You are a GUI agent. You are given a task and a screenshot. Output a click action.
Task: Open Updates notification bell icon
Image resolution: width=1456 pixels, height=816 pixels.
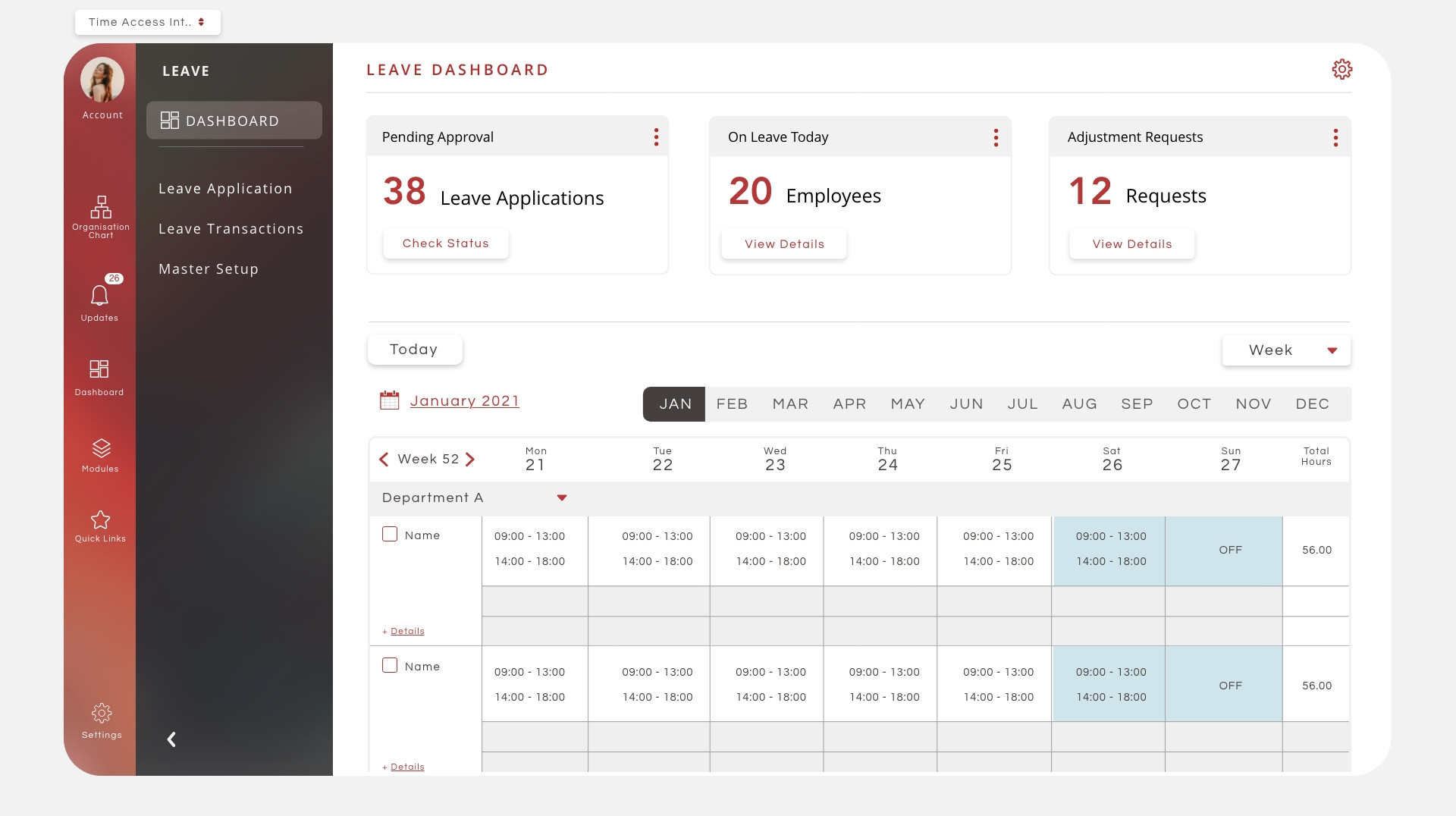[99, 296]
